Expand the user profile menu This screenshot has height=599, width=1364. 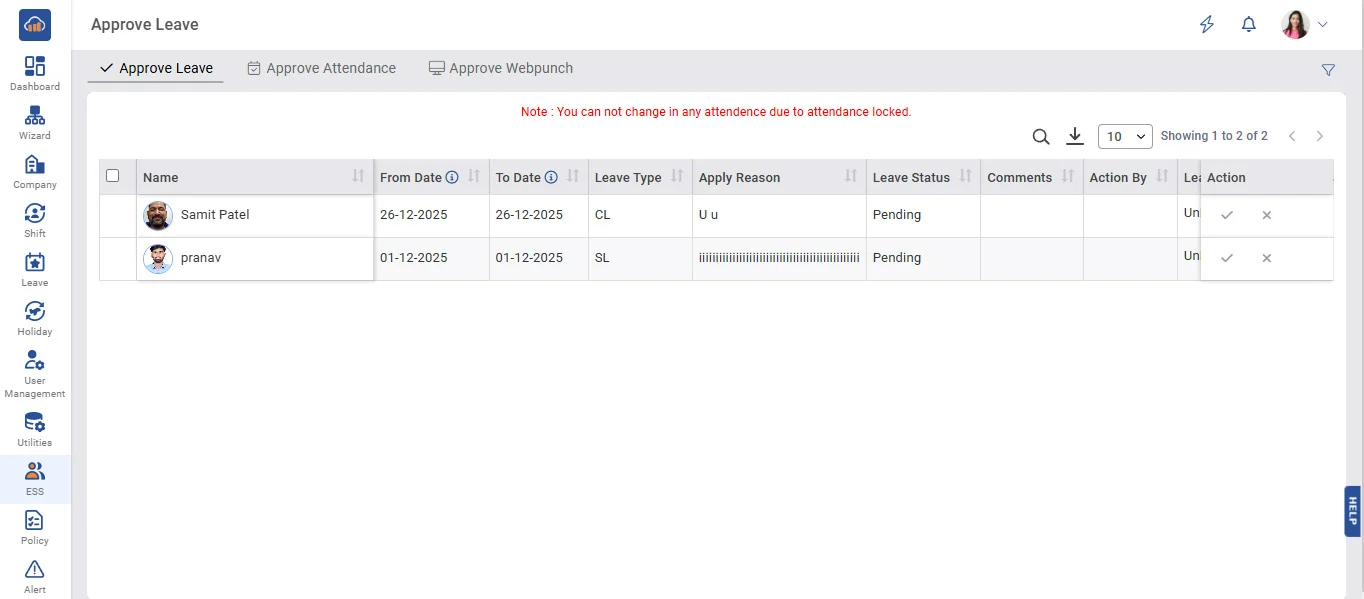[x=1305, y=25]
